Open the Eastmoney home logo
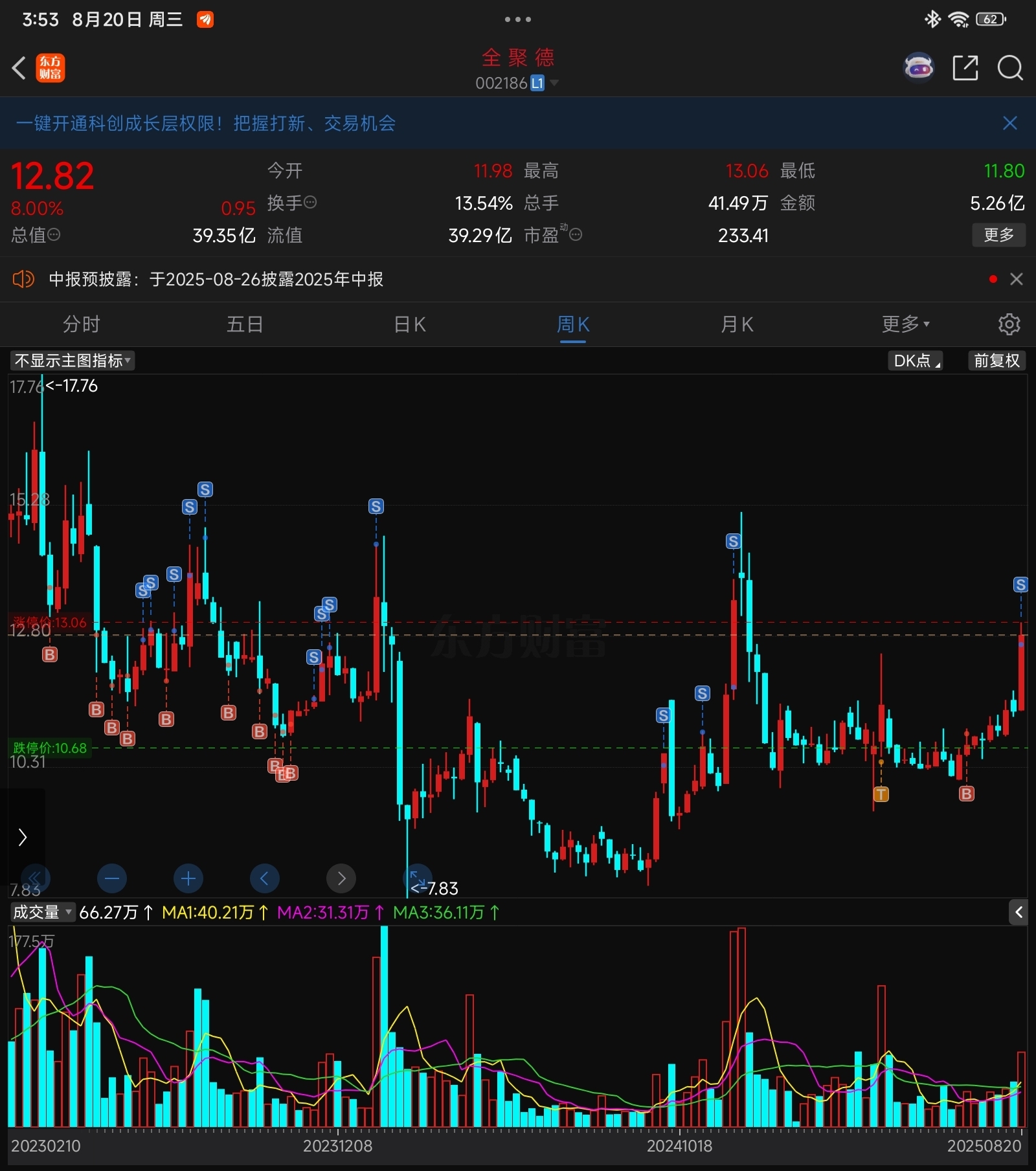1036x1171 pixels. [x=50, y=68]
